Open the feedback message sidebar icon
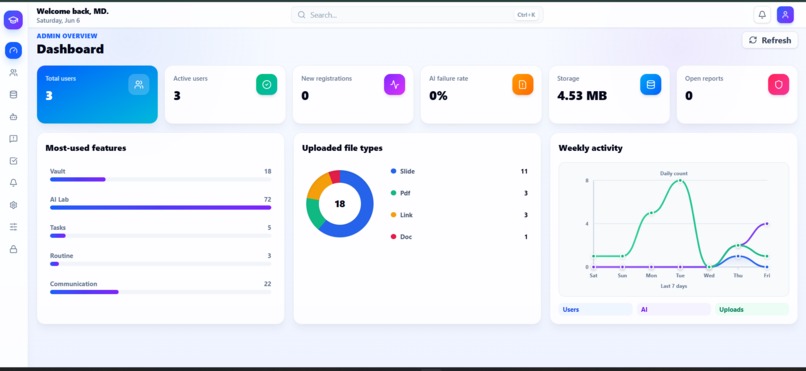 click(x=13, y=139)
